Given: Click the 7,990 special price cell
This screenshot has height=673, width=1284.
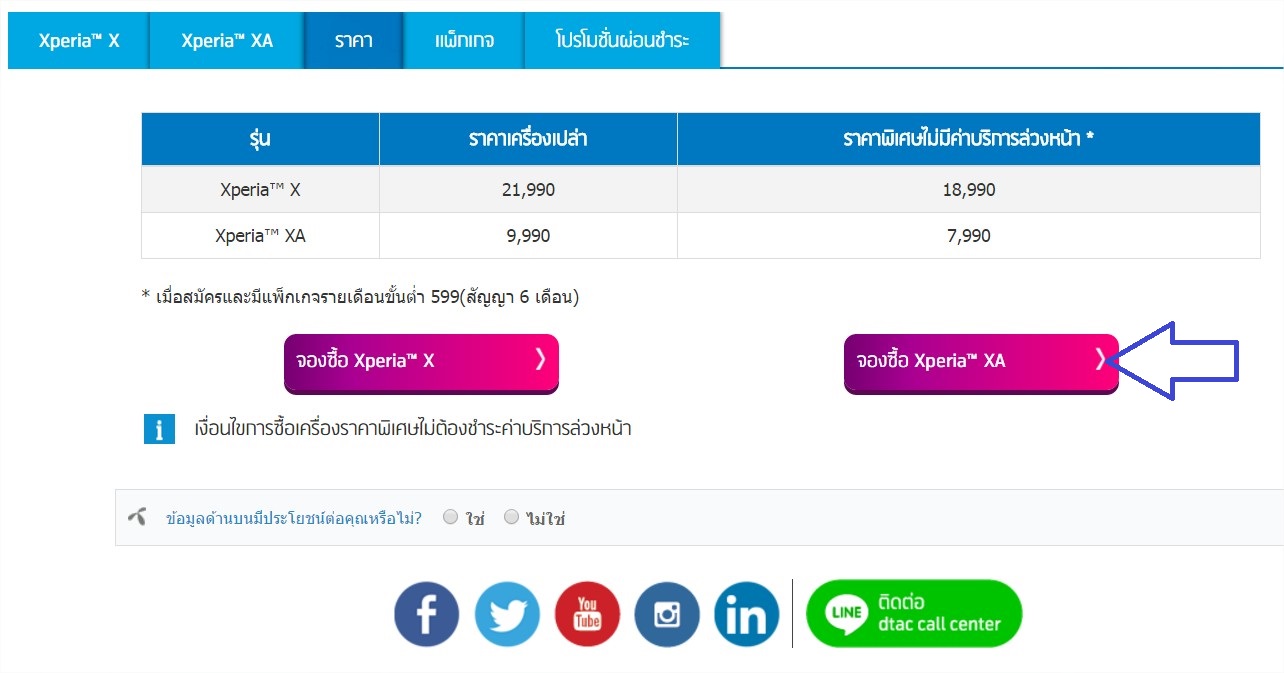Looking at the screenshot, I should coord(968,236).
